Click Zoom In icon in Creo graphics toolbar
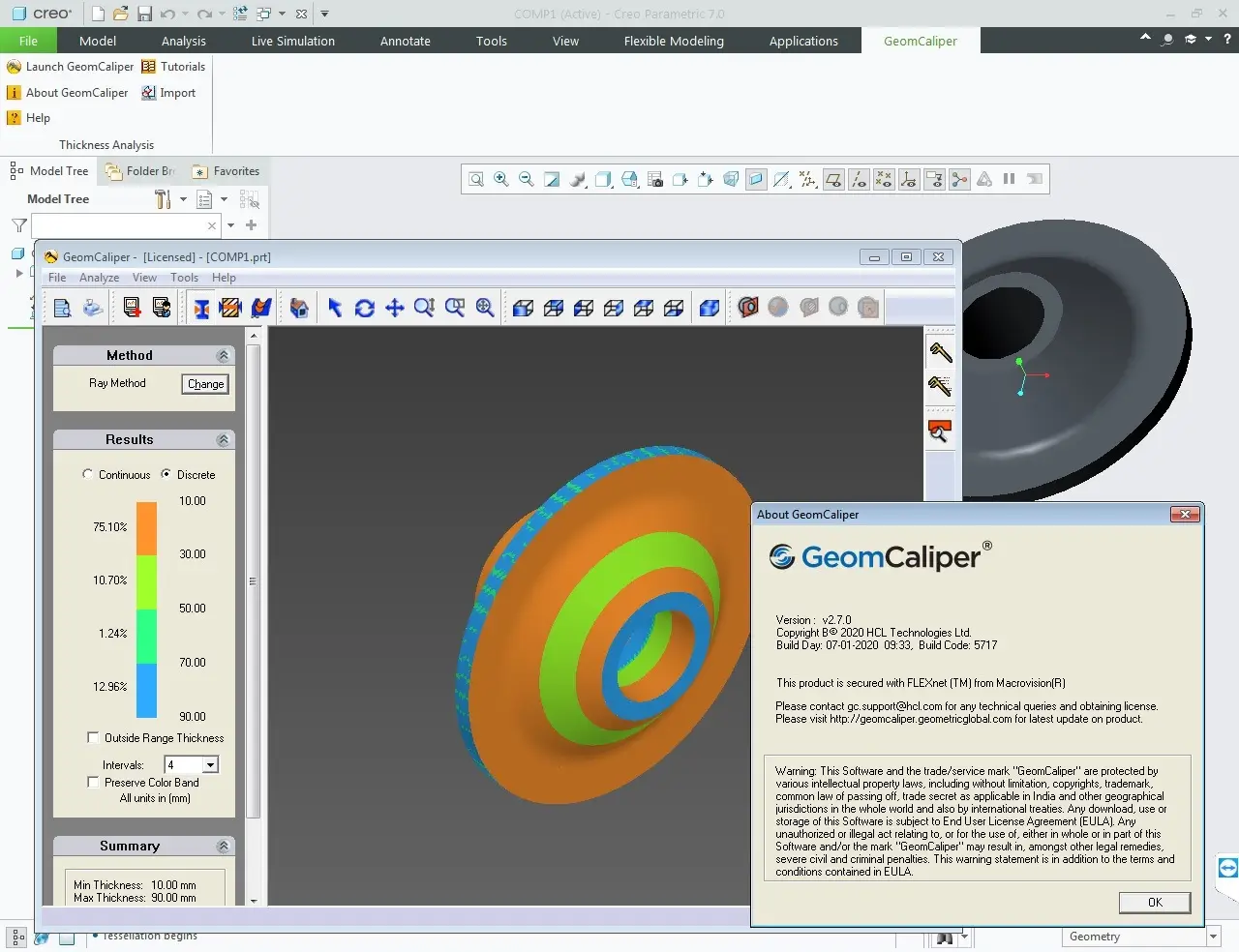The width and height of the screenshot is (1239, 952). point(501,179)
